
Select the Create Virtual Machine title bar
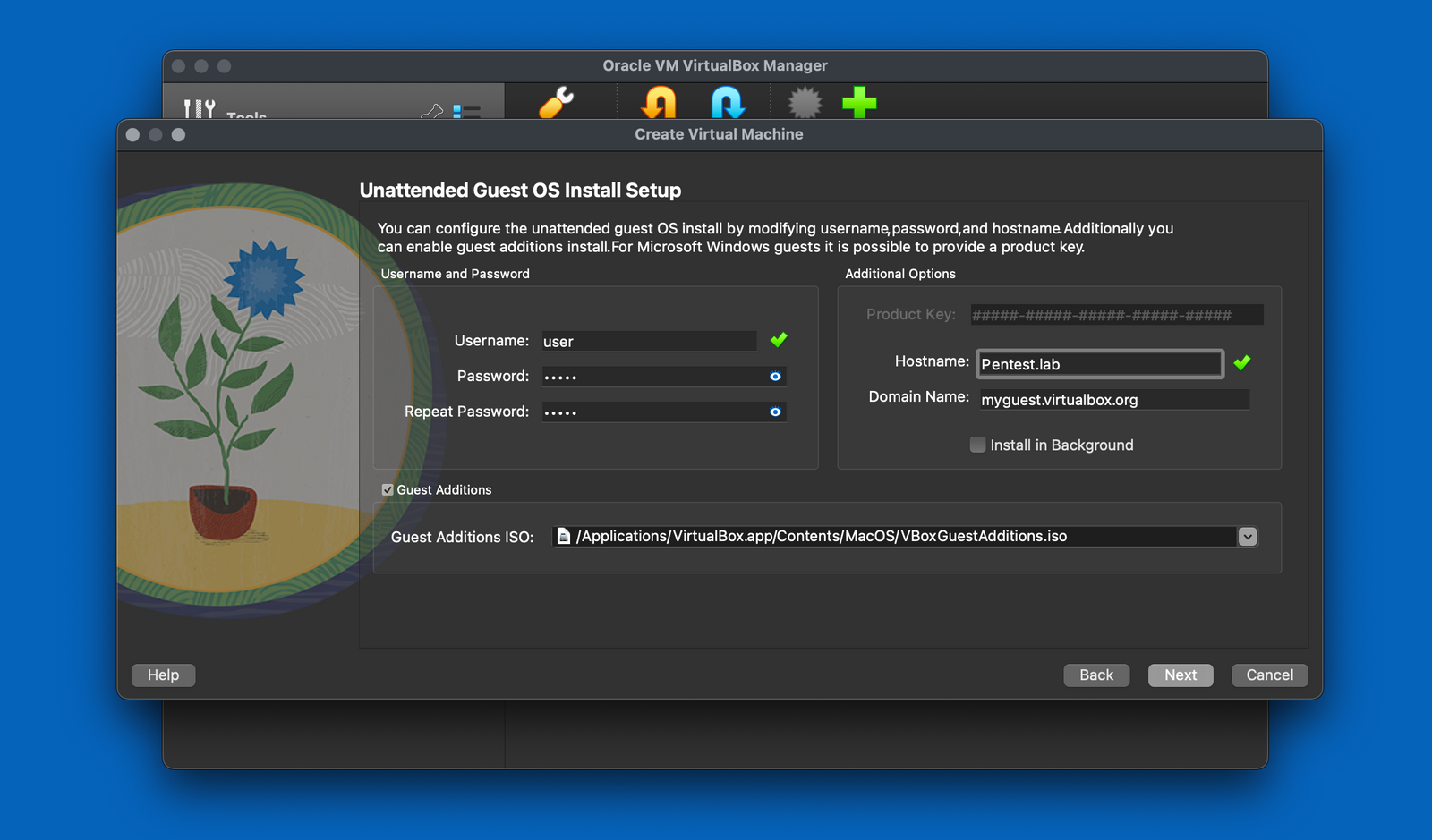719,134
